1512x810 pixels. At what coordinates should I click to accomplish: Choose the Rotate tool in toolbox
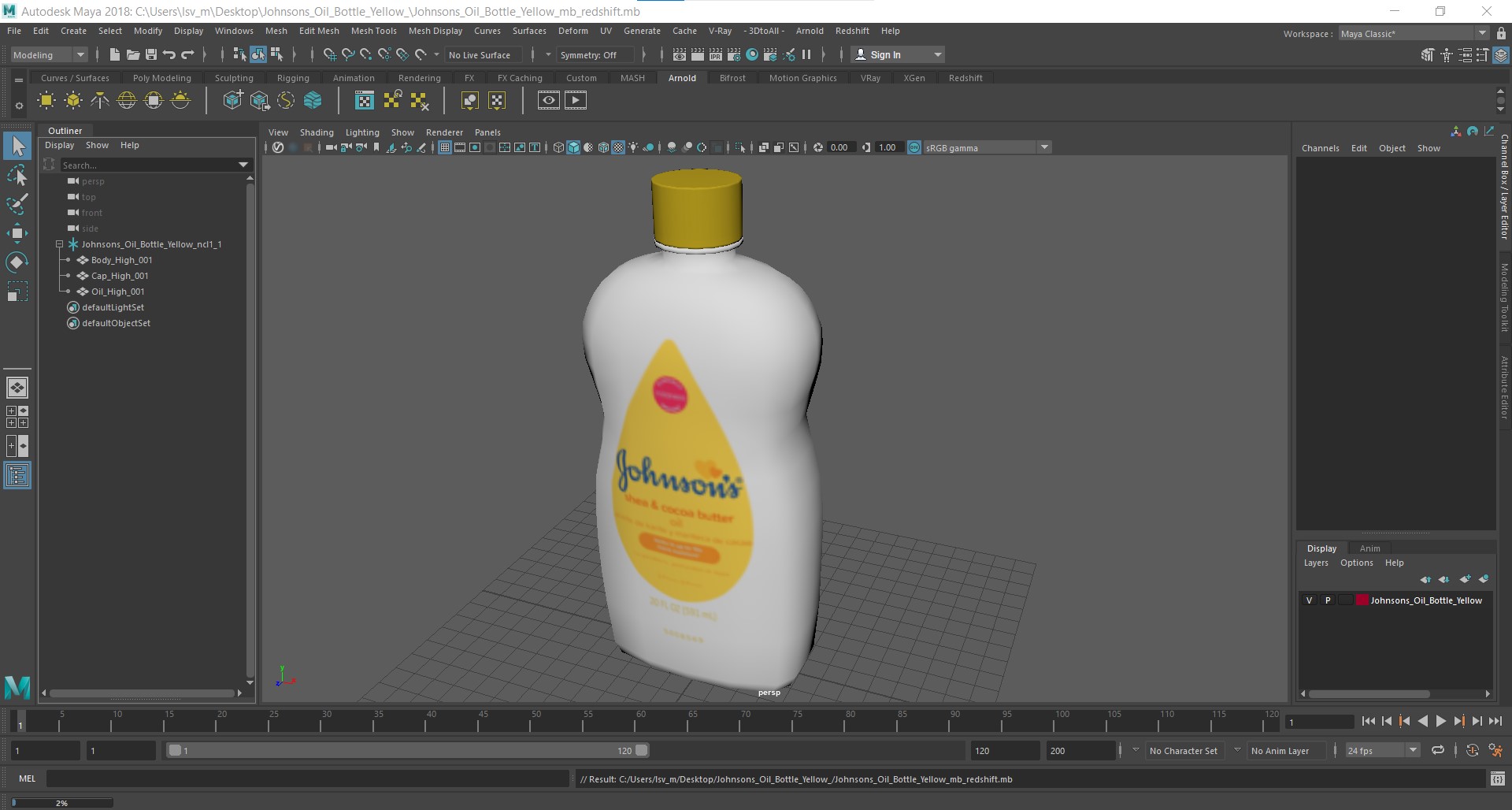click(x=17, y=262)
